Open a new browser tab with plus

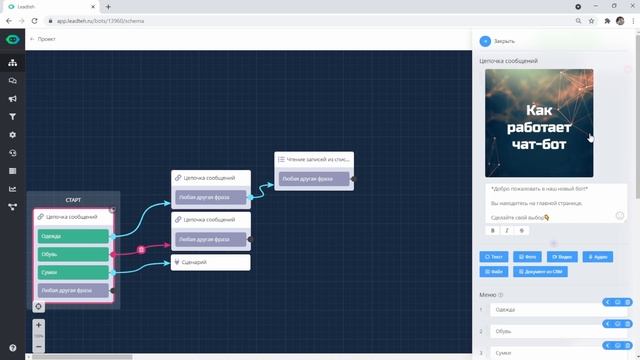[108, 7]
